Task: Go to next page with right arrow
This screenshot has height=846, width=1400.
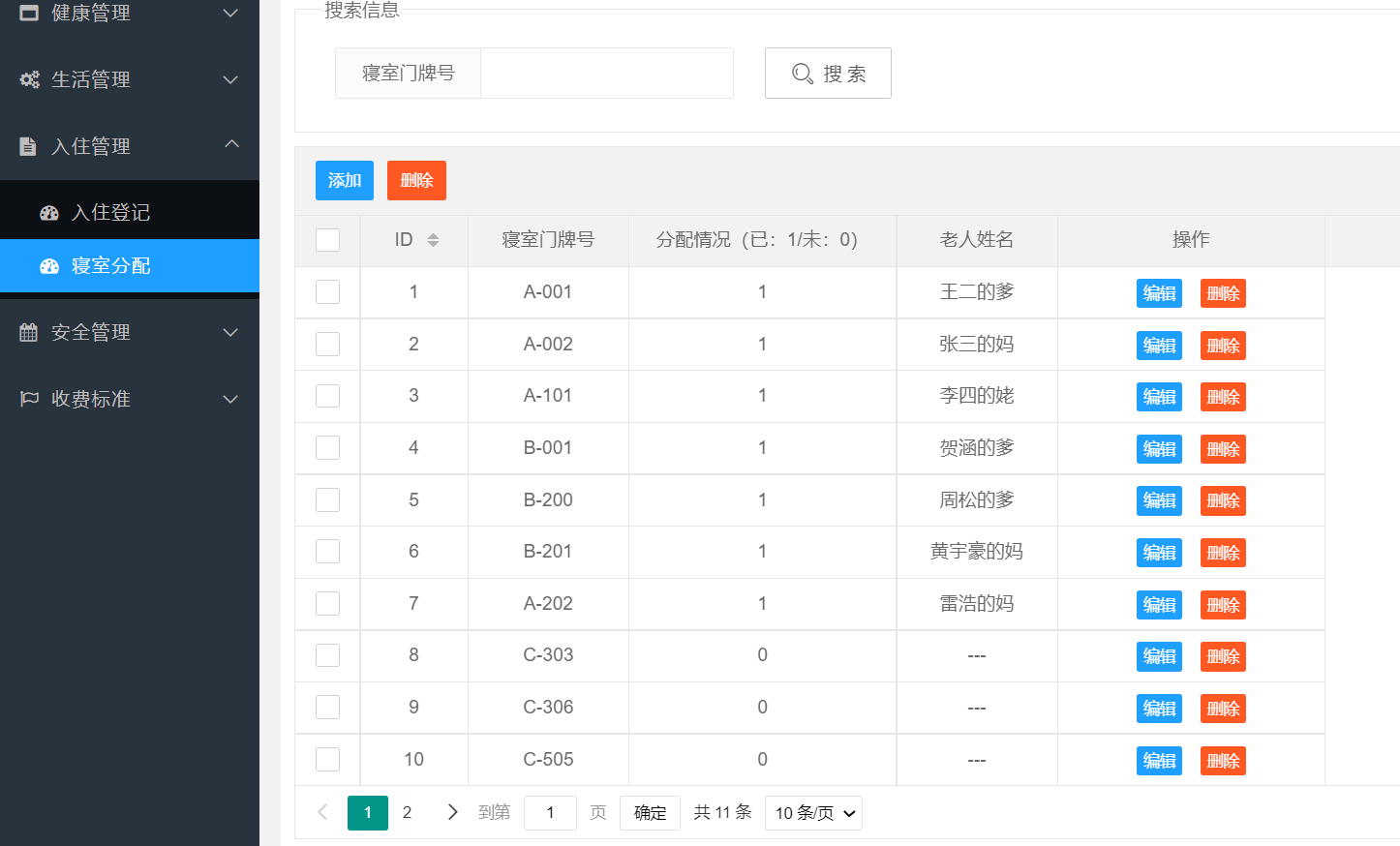Action: 452,812
